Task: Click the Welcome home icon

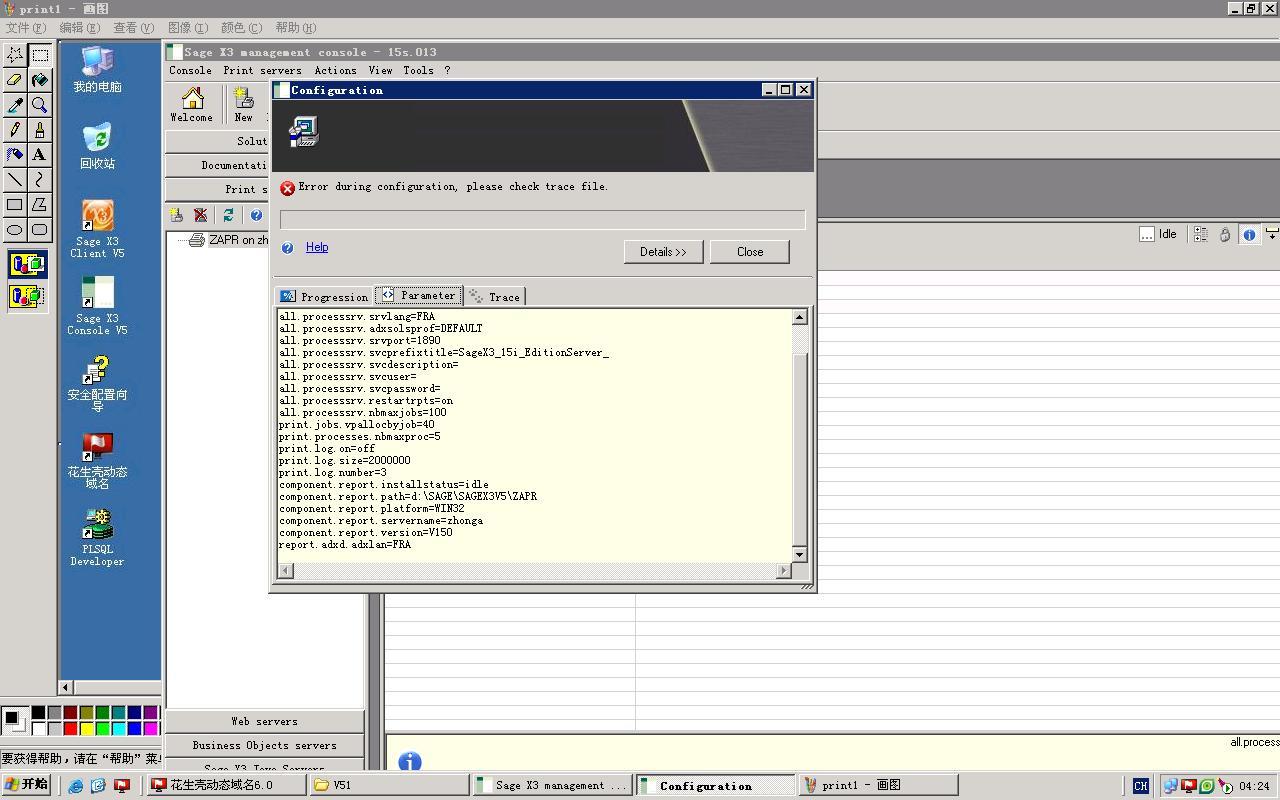Action: (x=191, y=104)
